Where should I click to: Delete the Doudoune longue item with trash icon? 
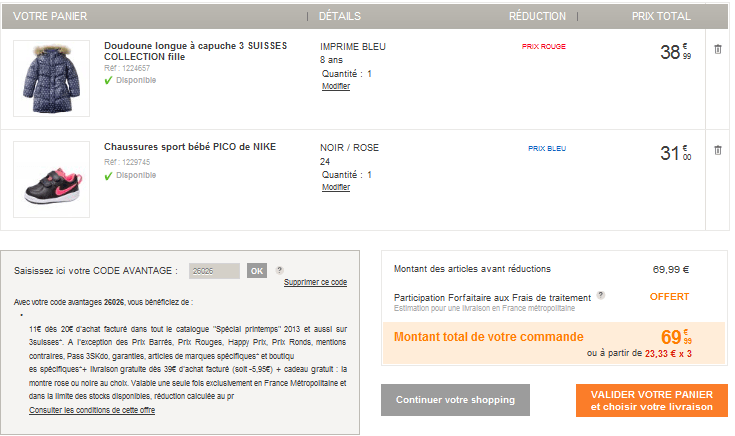pos(718,49)
